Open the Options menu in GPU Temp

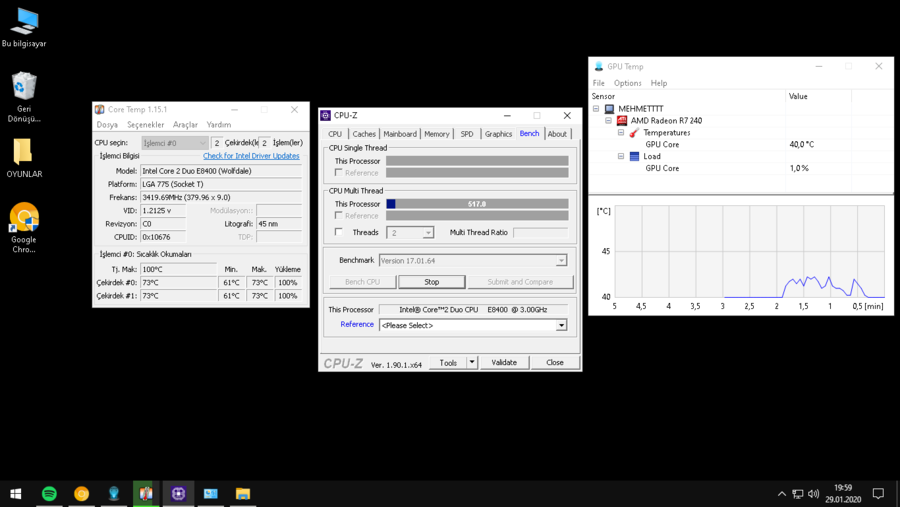pos(627,83)
